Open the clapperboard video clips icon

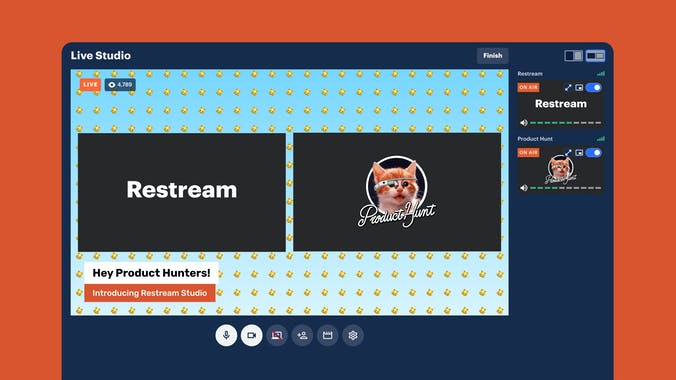coord(328,335)
